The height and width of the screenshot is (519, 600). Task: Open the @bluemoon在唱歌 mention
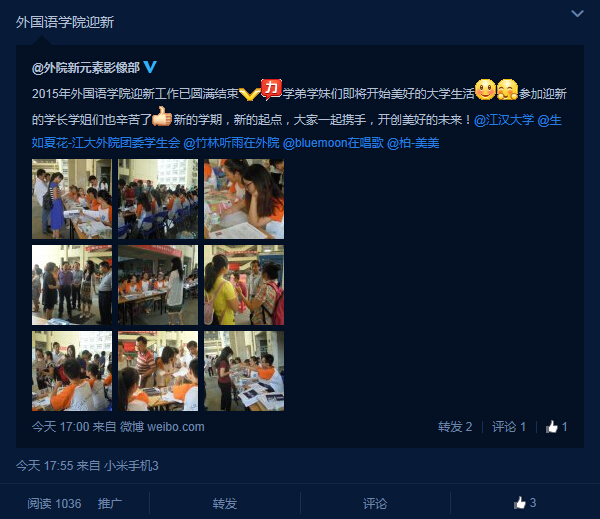(333, 143)
